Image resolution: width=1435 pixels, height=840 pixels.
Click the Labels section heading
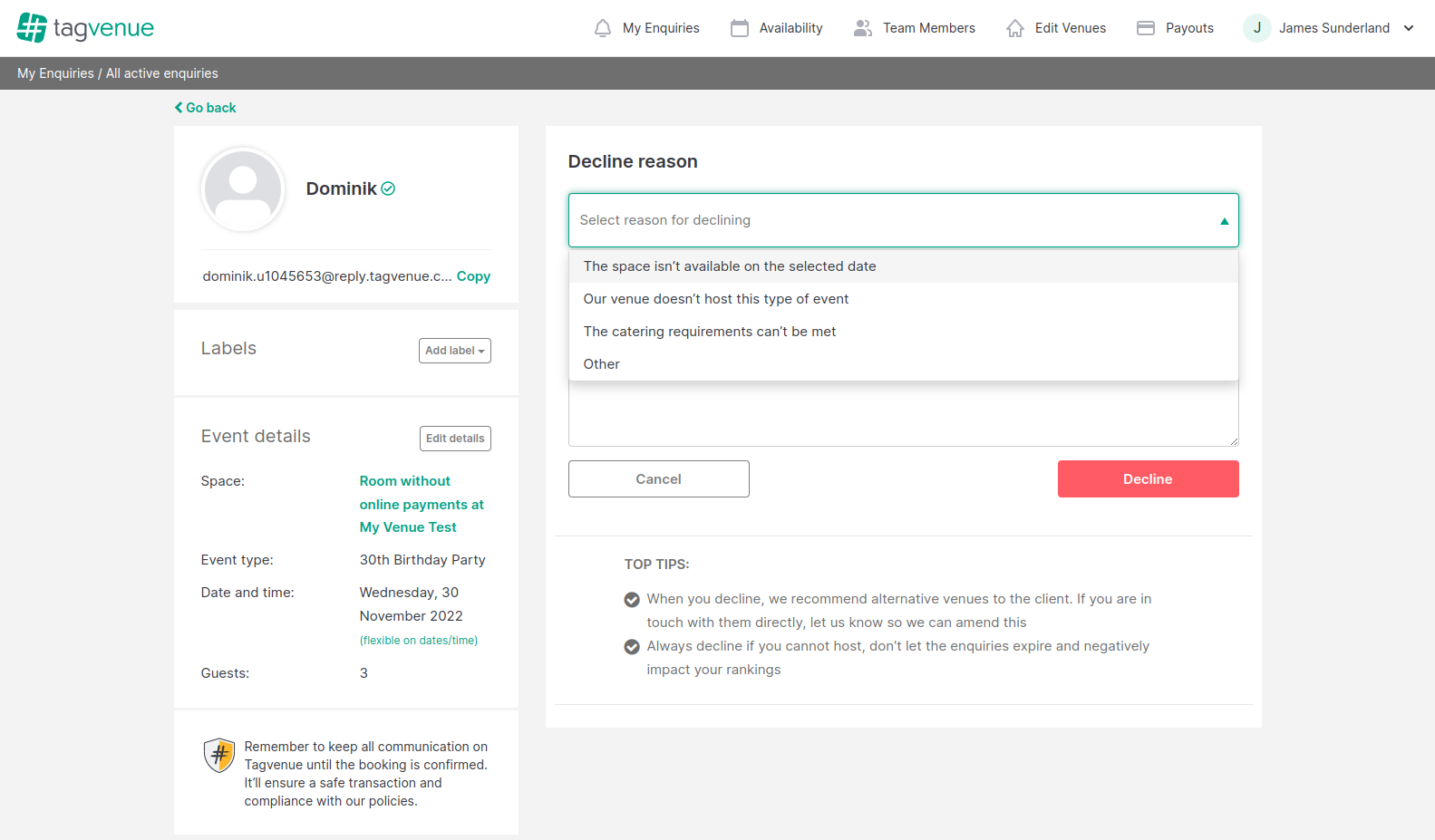pos(228,349)
